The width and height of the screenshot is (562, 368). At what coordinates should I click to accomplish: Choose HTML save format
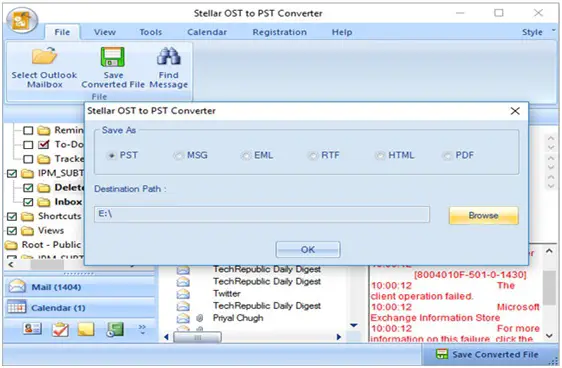coord(395,156)
